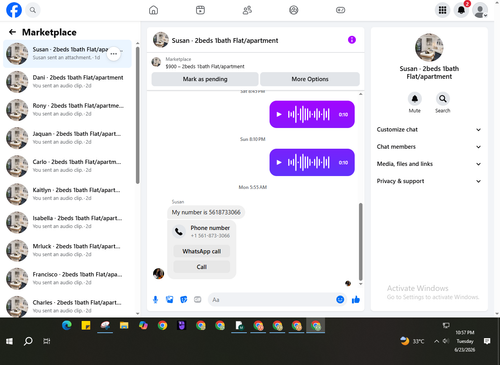Click the conversation list scrollbar
The image size is (500, 365).
tap(137, 115)
